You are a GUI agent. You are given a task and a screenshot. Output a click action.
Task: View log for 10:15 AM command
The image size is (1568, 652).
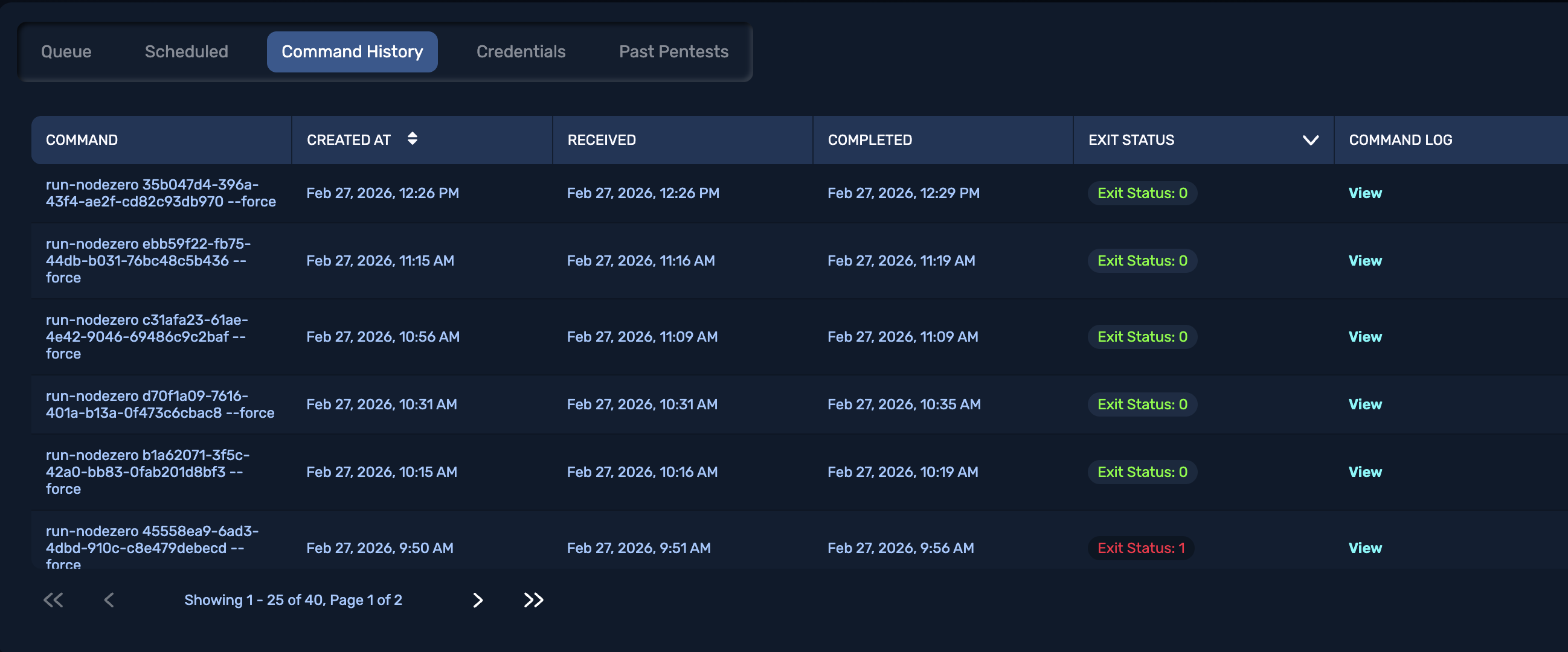[x=1364, y=472]
